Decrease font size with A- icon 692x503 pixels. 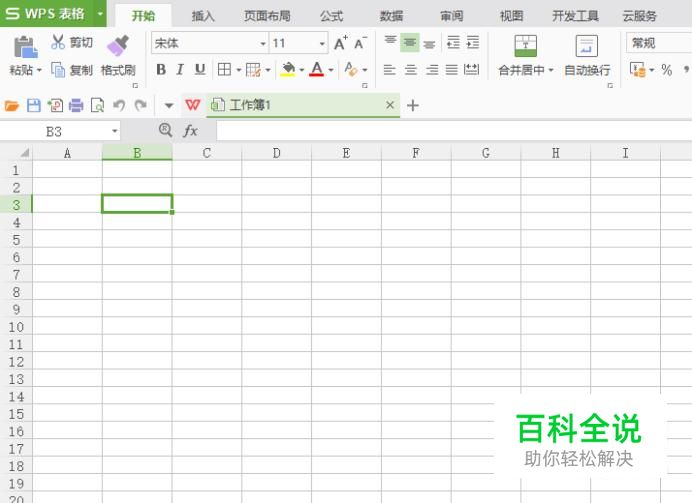[x=360, y=43]
